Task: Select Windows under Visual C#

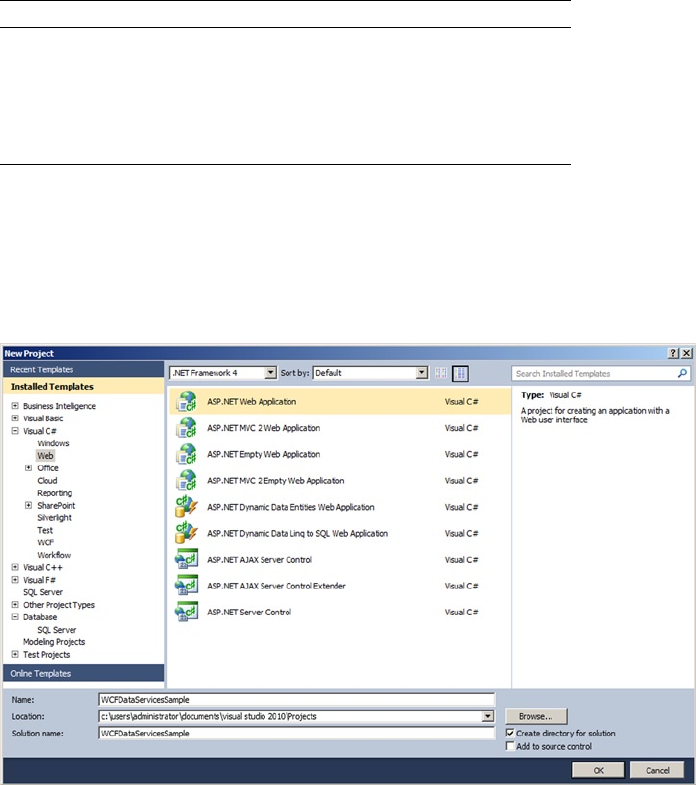Action: coord(53,443)
